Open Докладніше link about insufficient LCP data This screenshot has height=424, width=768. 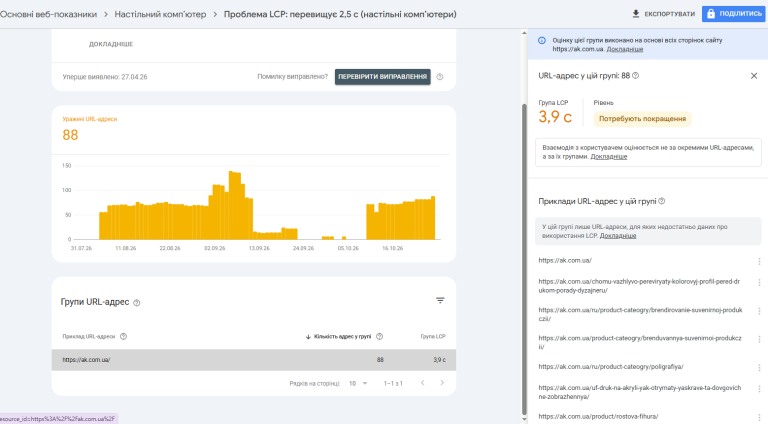click(618, 236)
